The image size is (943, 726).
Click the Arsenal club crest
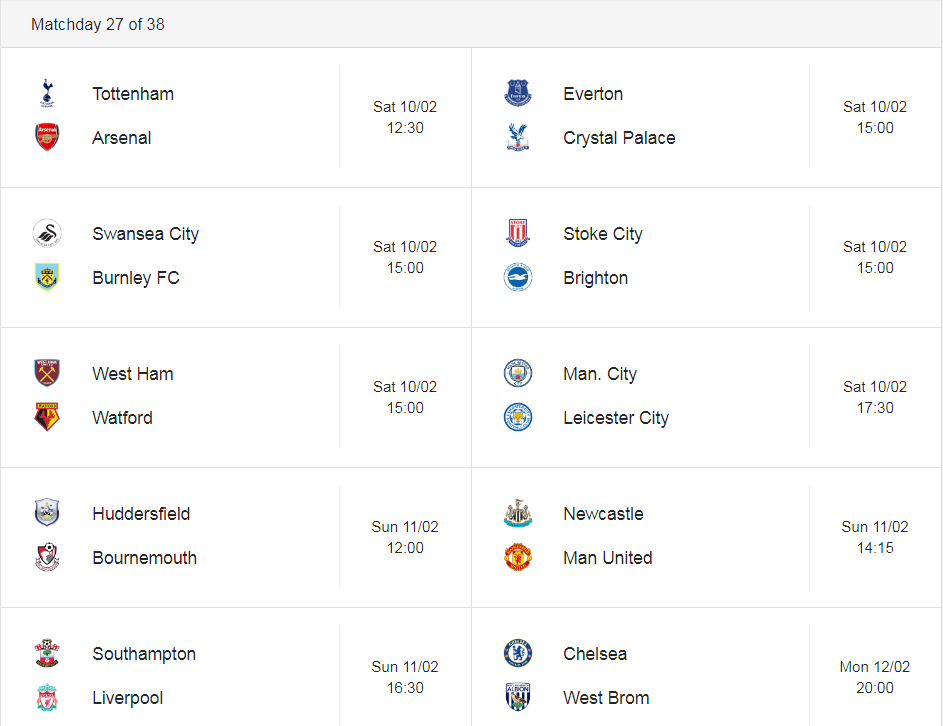tap(47, 137)
